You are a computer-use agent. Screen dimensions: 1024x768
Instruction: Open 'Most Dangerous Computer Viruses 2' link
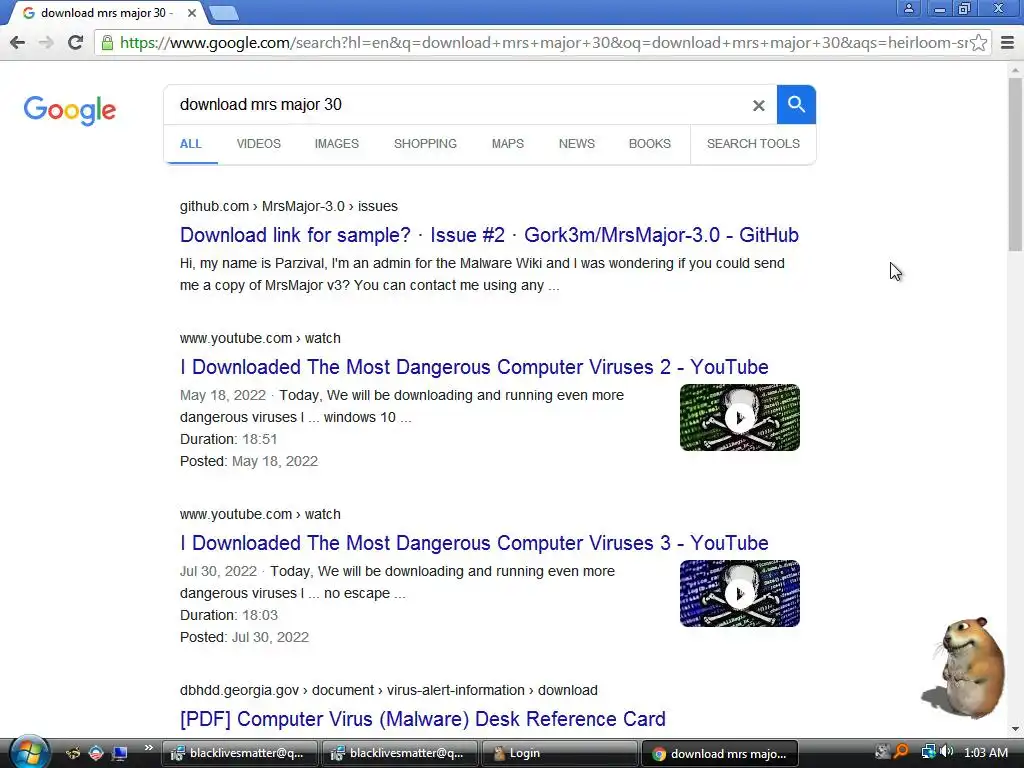[474, 367]
